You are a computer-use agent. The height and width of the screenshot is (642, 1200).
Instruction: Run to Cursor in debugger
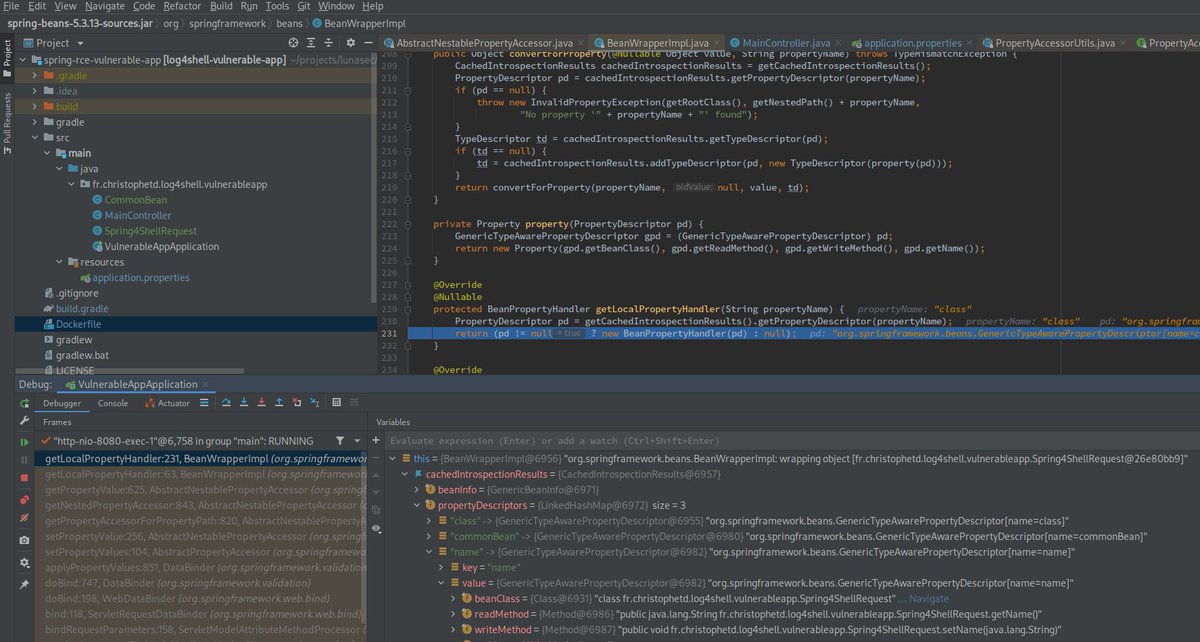pos(314,403)
